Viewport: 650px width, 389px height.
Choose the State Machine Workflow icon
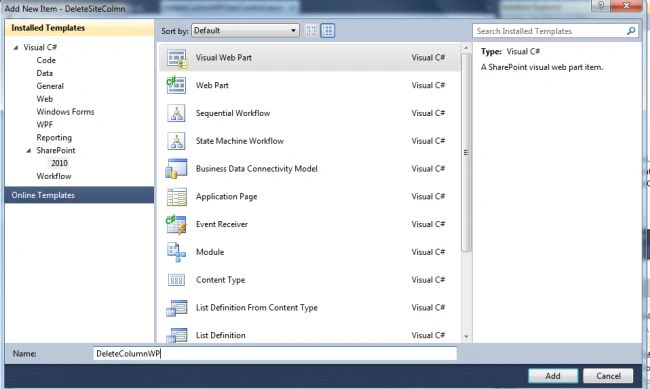point(177,141)
